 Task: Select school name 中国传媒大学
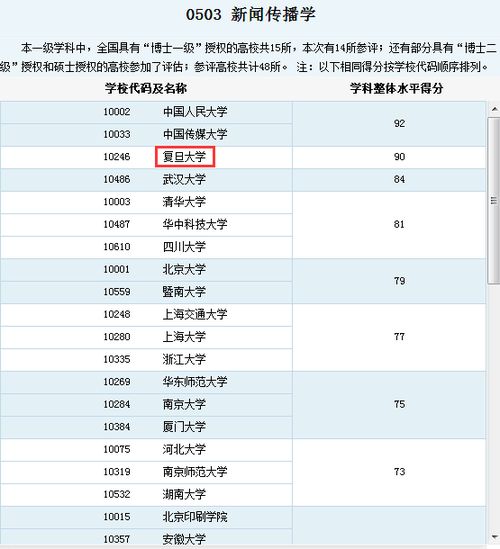click(x=195, y=134)
